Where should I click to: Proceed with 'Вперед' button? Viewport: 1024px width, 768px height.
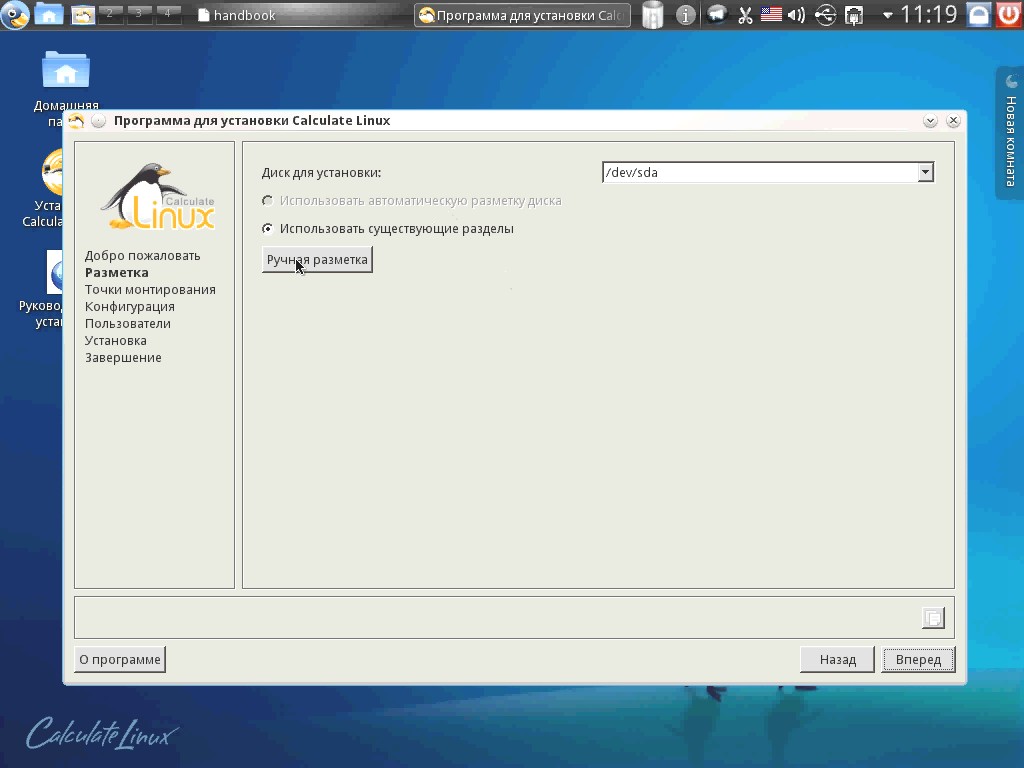click(x=918, y=660)
